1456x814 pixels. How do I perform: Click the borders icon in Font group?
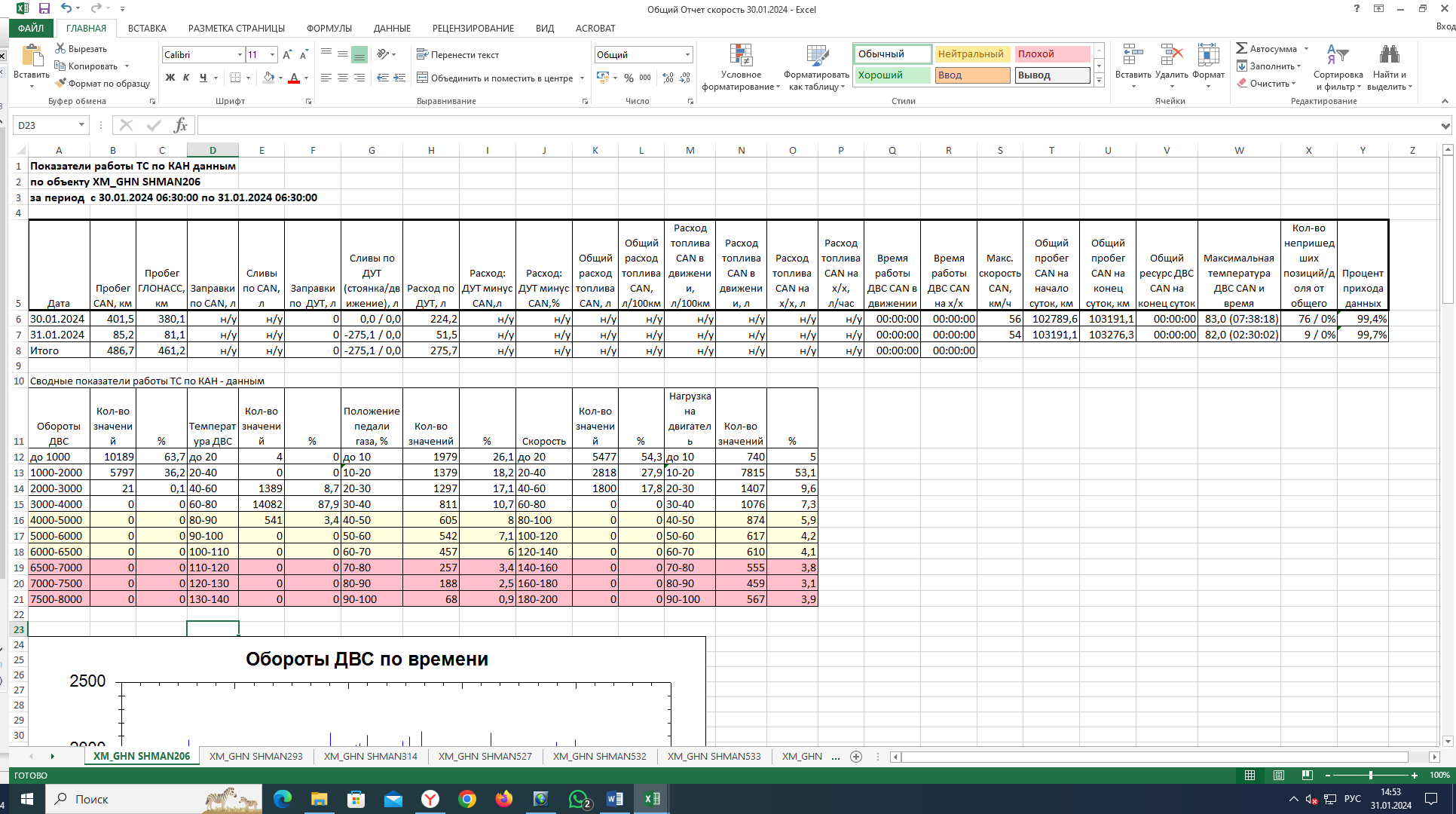coord(236,78)
